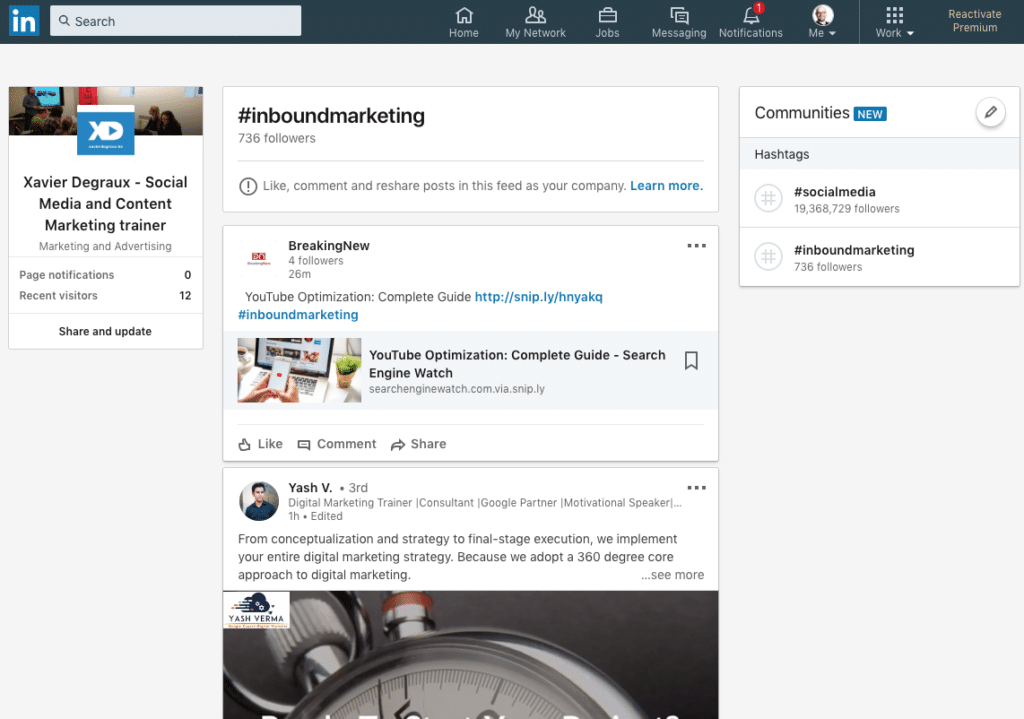Image resolution: width=1024 pixels, height=719 pixels.
Task: Open Yash V. post options menu
Action: pos(696,488)
